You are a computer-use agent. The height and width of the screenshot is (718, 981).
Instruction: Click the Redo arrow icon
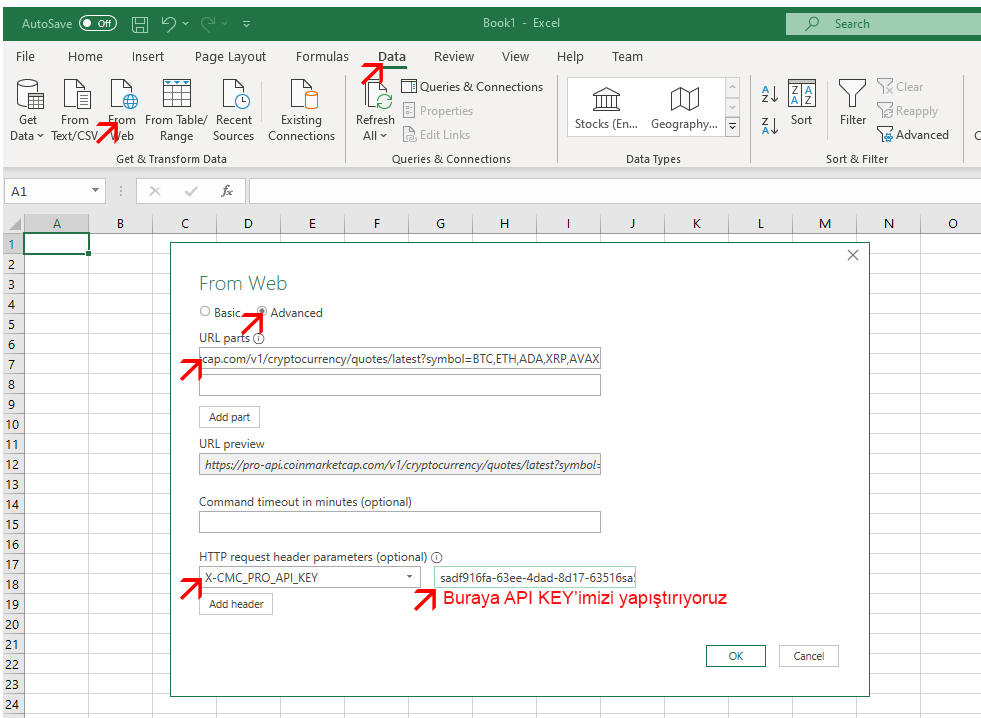click(x=208, y=24)
